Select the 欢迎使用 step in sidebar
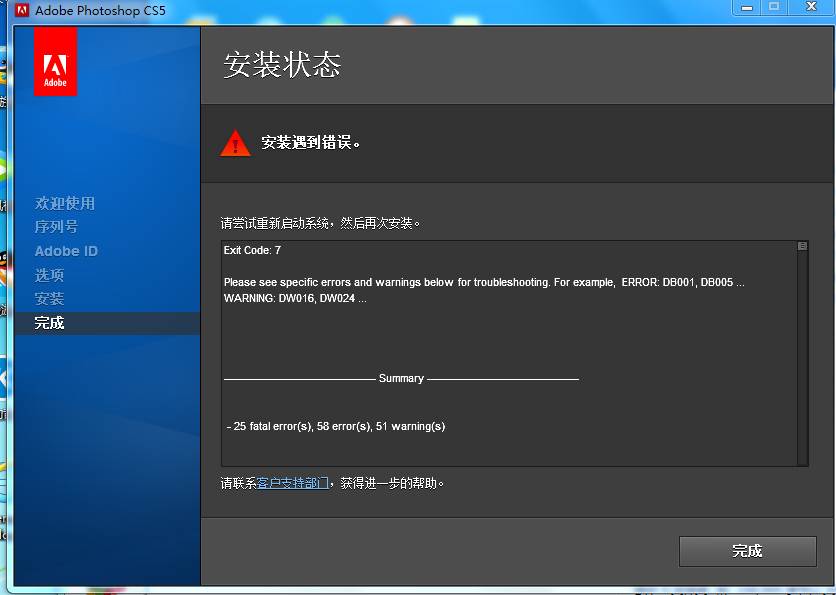836x595 pixels. 65,203
